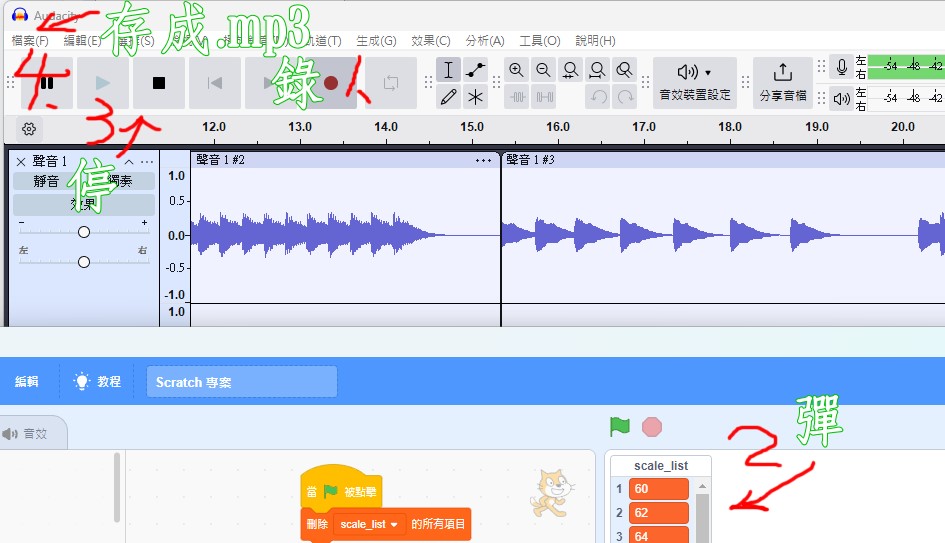Click the Zoom In magnifier icon
Viewport: 945px width, 543px height.
[516, 70]
